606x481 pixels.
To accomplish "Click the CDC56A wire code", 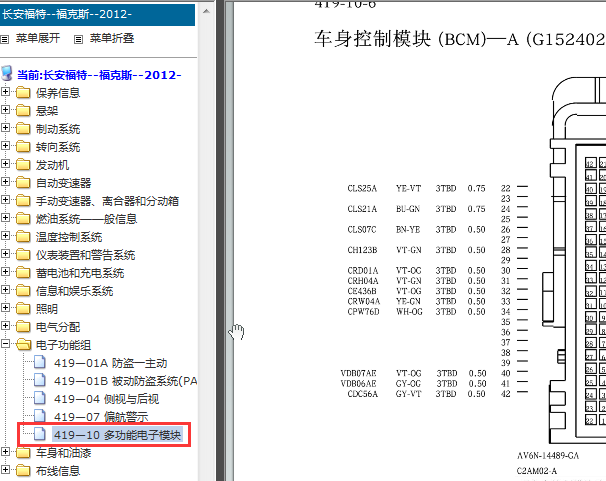I will point(363,394).
